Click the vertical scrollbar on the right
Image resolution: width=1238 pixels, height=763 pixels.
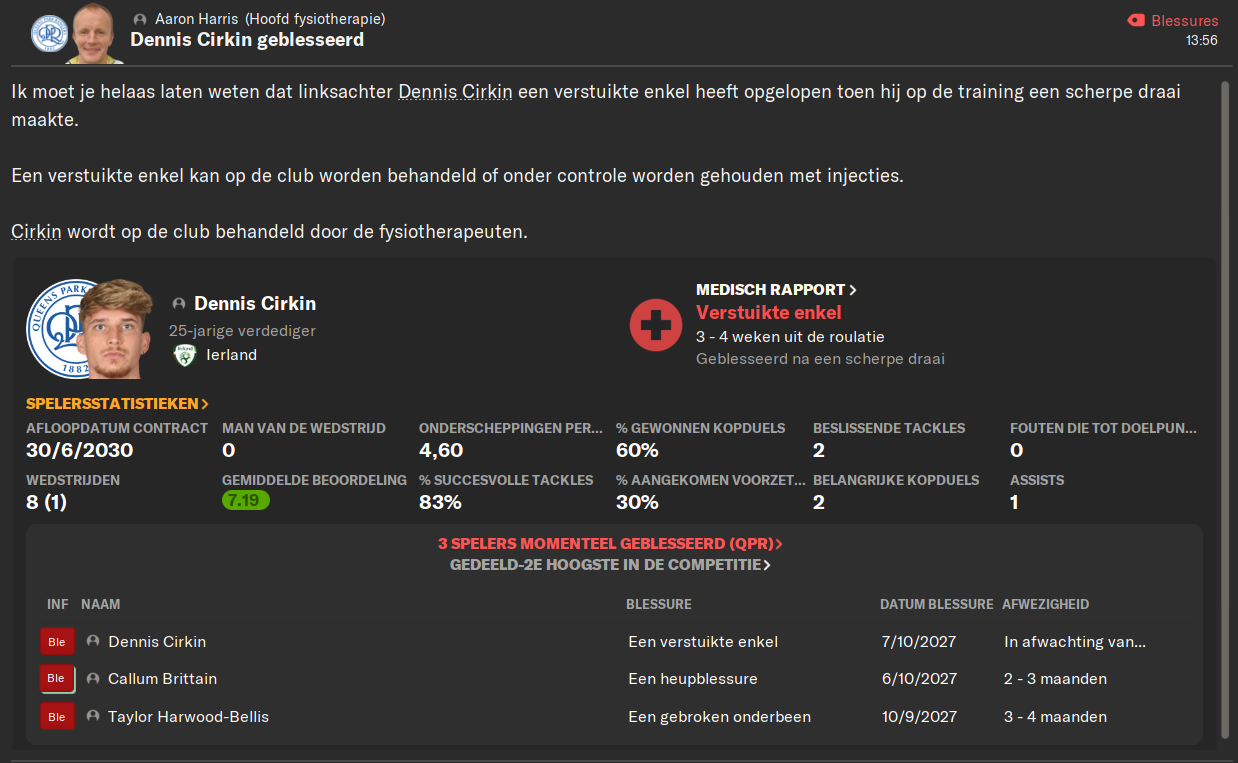[x=1226, y=410]
